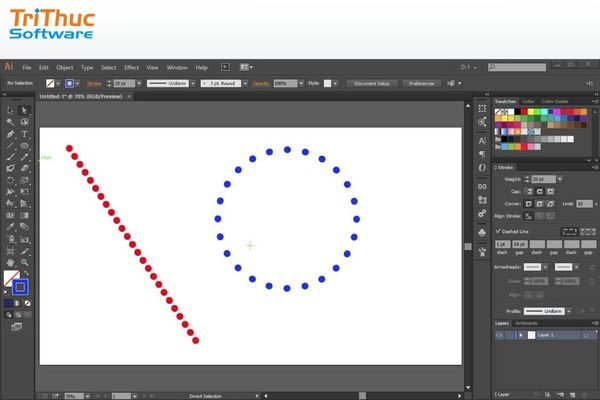Click the first dash value field

[x=502, y=244]
